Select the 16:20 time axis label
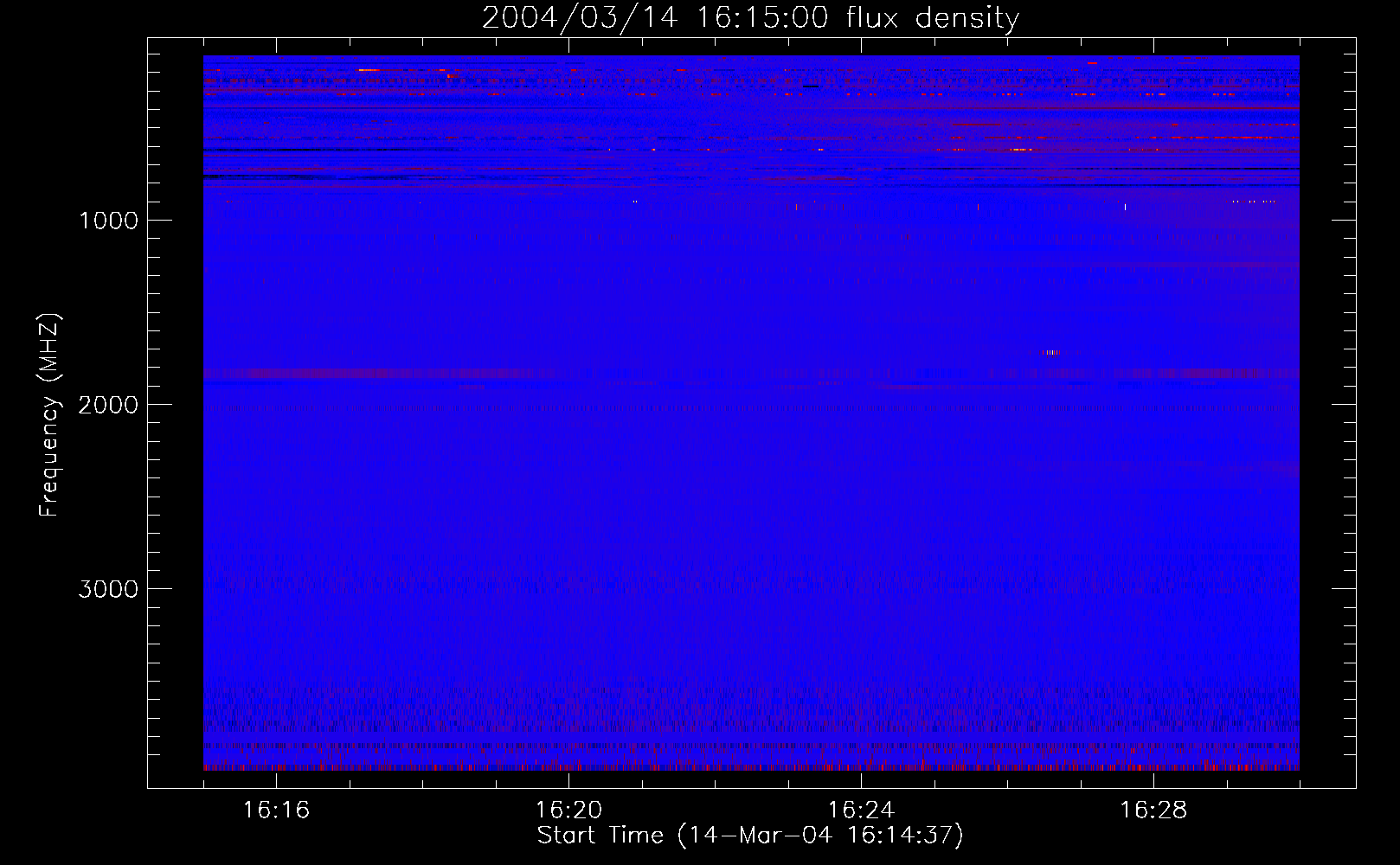1400x865 pixels. (568, 810)
